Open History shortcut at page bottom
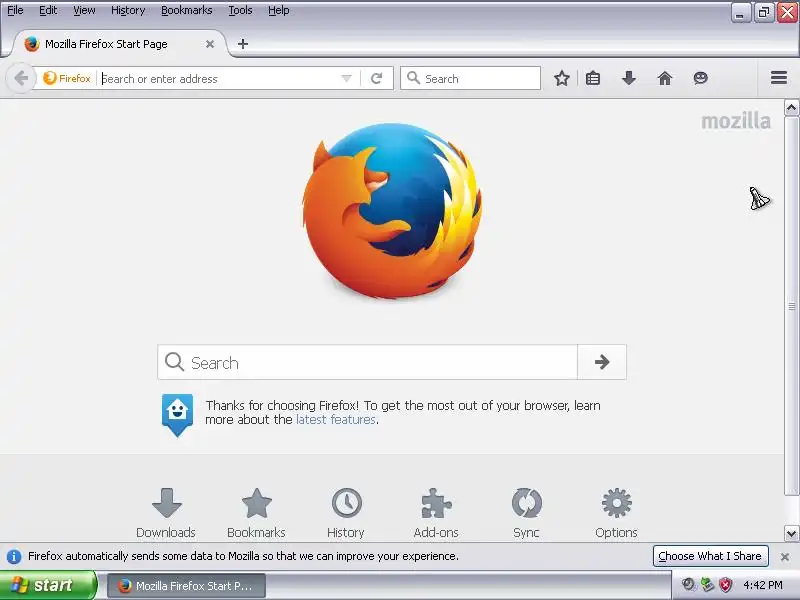The image size is (800, 600). point(346,513)
